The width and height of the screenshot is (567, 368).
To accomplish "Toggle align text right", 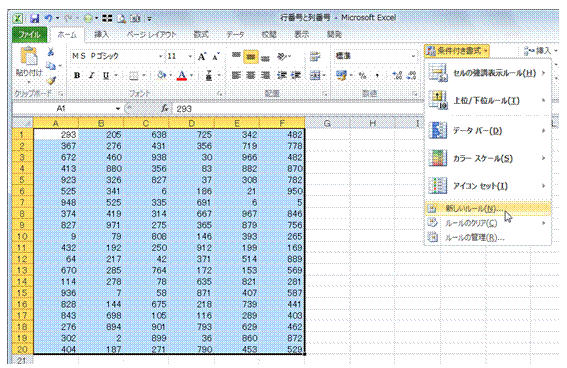I will (265, 76).
